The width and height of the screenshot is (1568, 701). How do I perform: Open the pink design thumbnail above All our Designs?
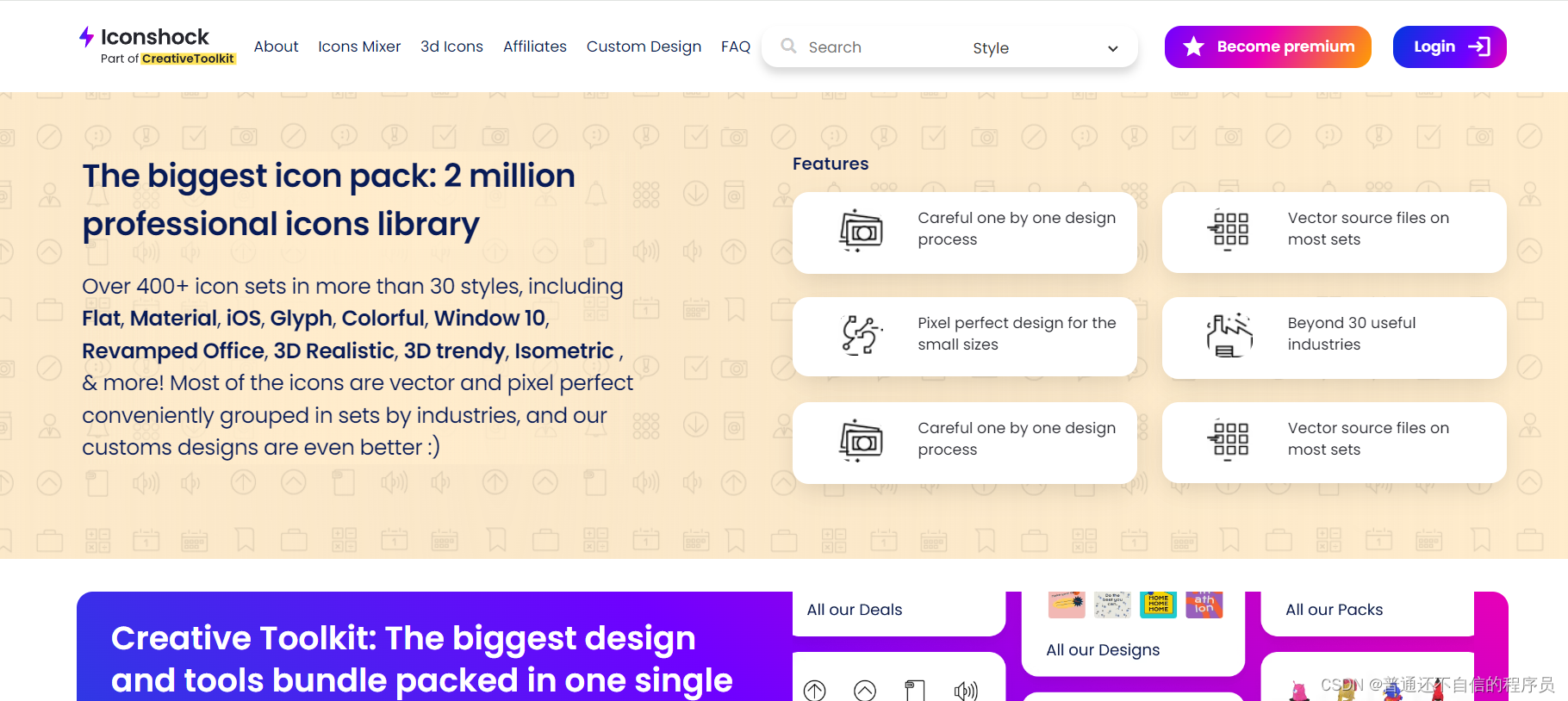click(1067, 605)
